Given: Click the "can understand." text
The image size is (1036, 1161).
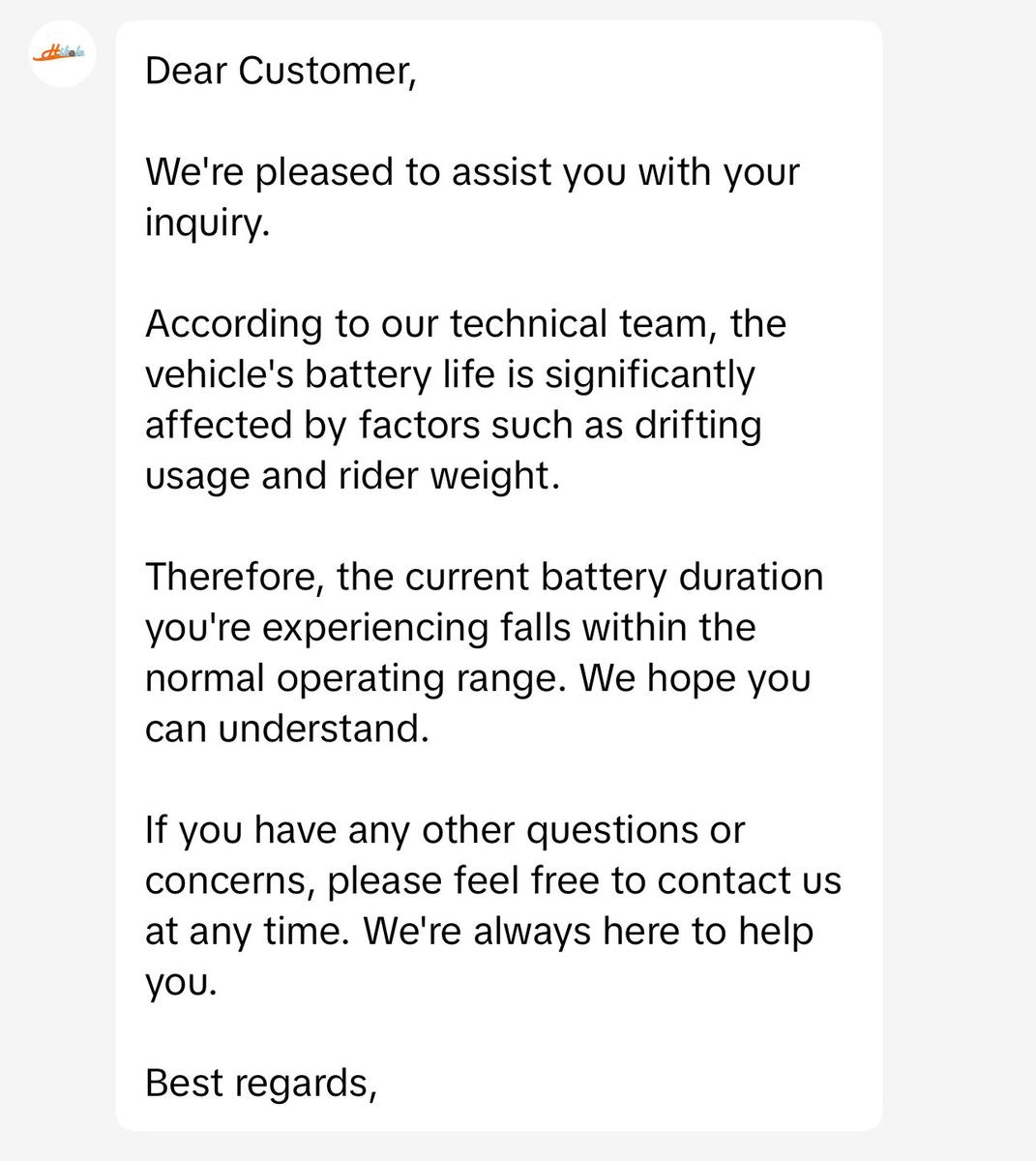Looking at the screenshot, I should (286, 729).
